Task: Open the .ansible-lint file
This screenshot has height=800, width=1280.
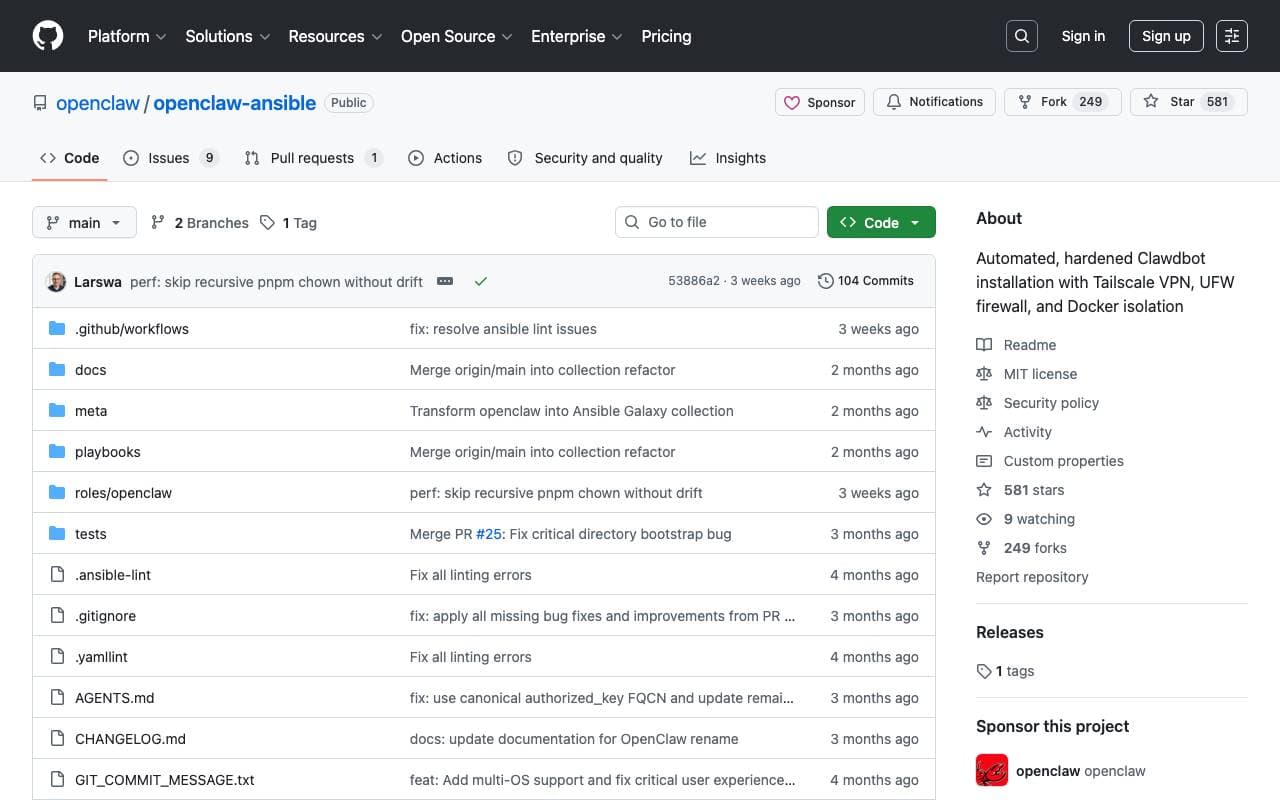Action: [x=113, y=575]
